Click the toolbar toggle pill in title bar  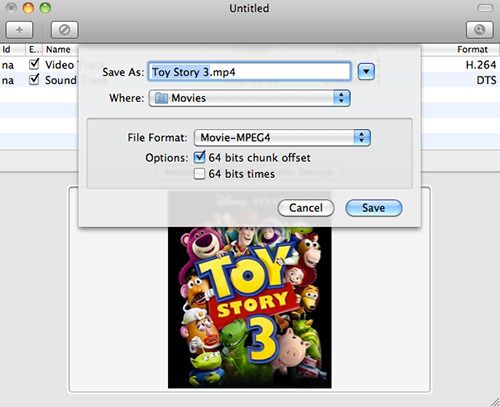485,8
